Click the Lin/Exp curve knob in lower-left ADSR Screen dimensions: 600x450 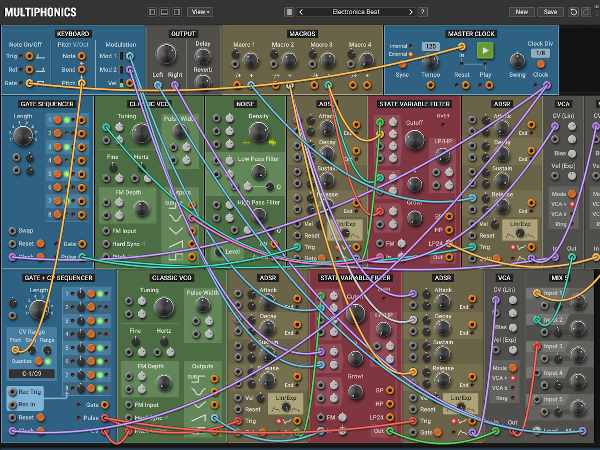286,408
